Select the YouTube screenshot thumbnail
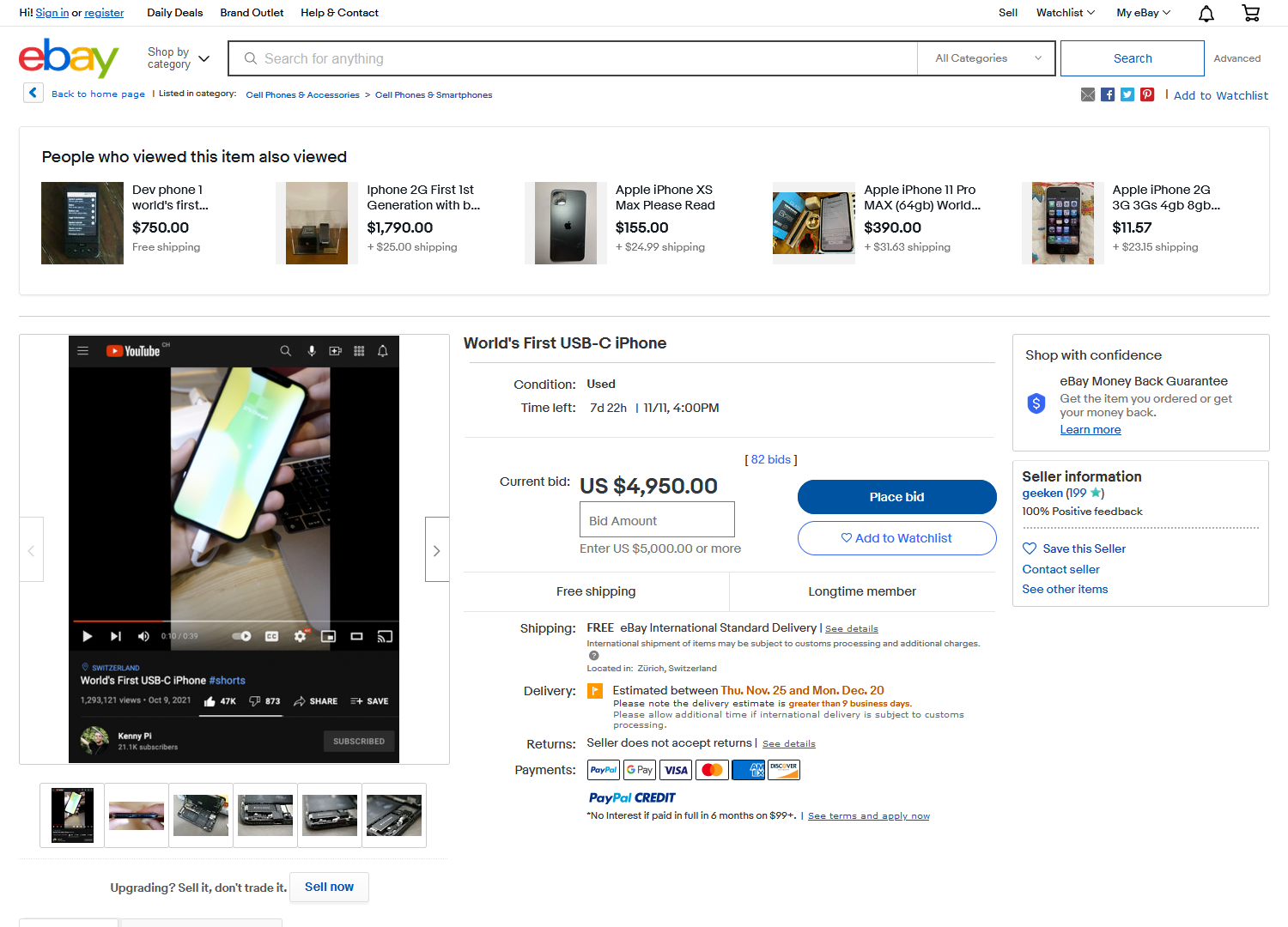The height and width of the screenshot is (927, 1288). click(72, 815)
